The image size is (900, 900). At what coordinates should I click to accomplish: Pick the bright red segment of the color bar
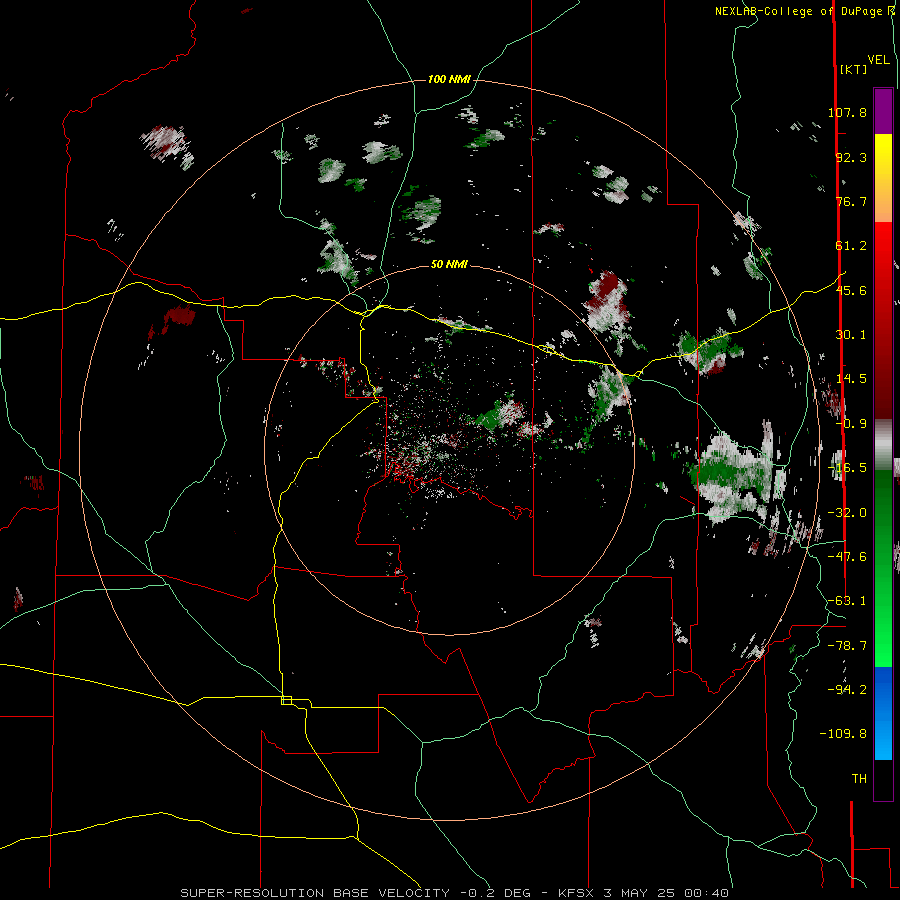pos(883,255)
